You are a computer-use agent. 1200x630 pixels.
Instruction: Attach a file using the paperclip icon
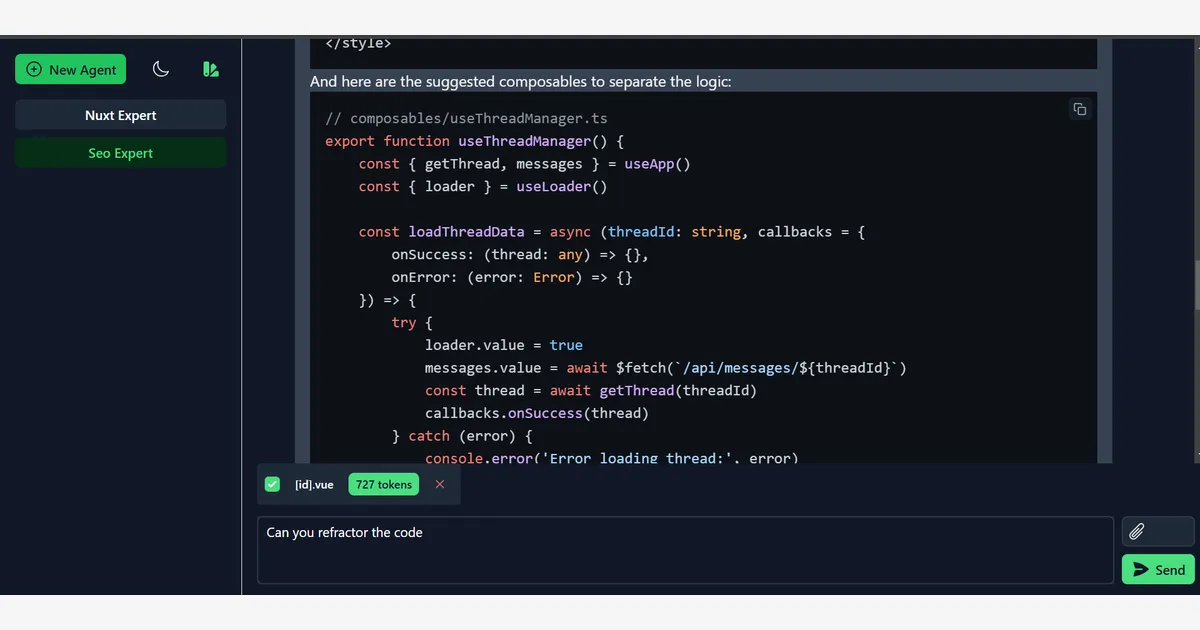[1158, 531]
